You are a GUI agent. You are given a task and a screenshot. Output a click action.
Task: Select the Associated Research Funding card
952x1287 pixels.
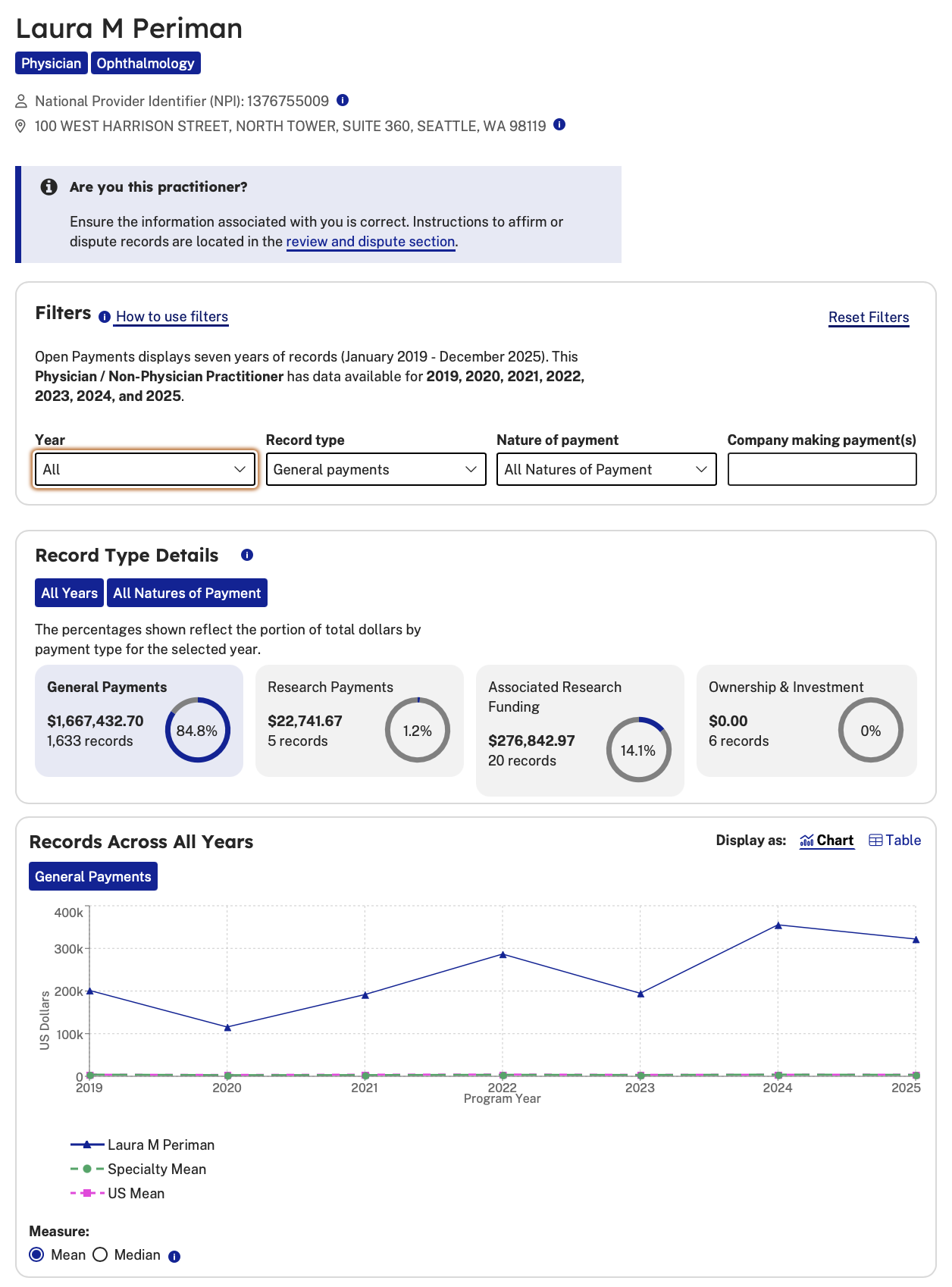pos(580,731)
